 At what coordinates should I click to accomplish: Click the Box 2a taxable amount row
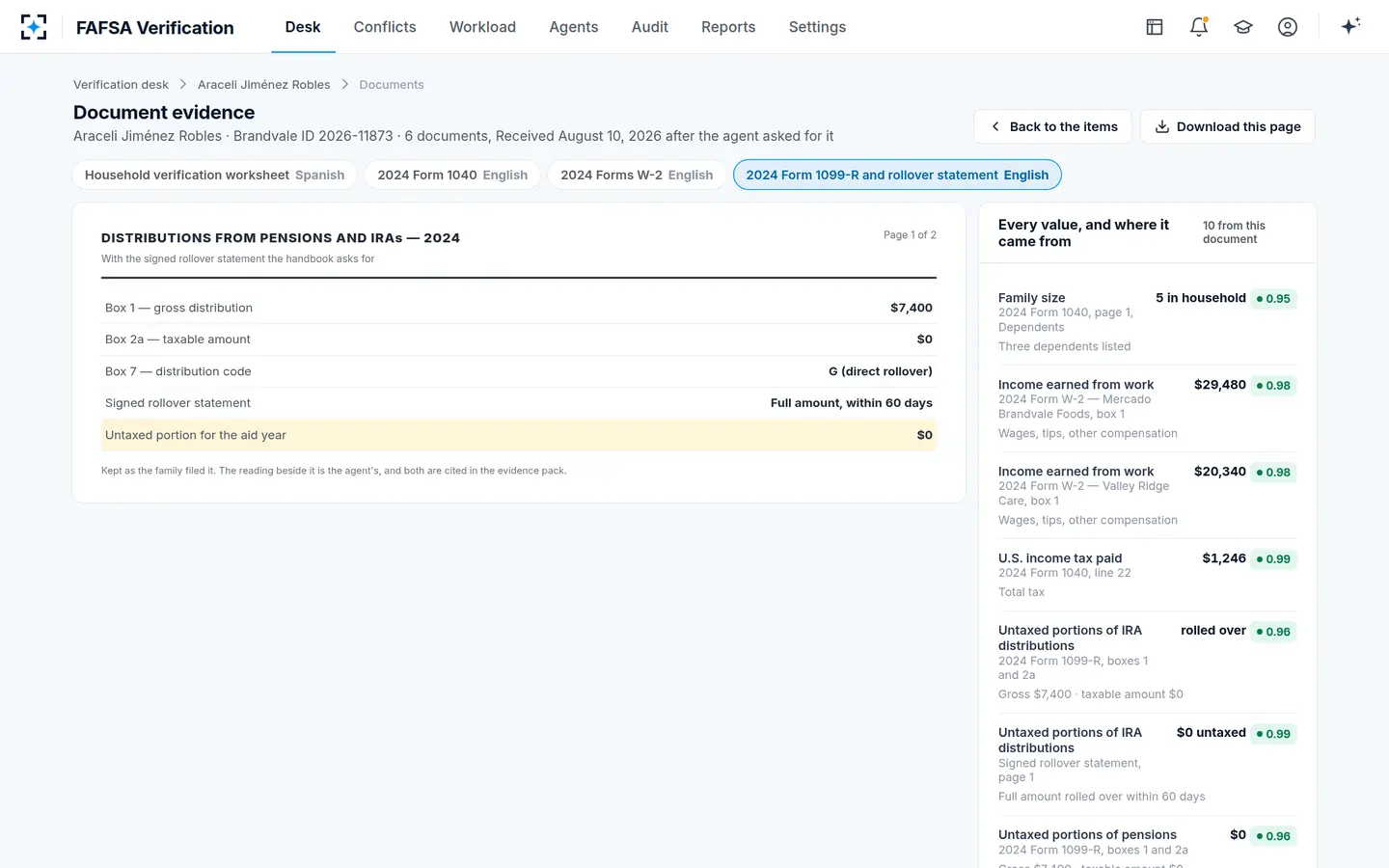(x=519, y=339)
